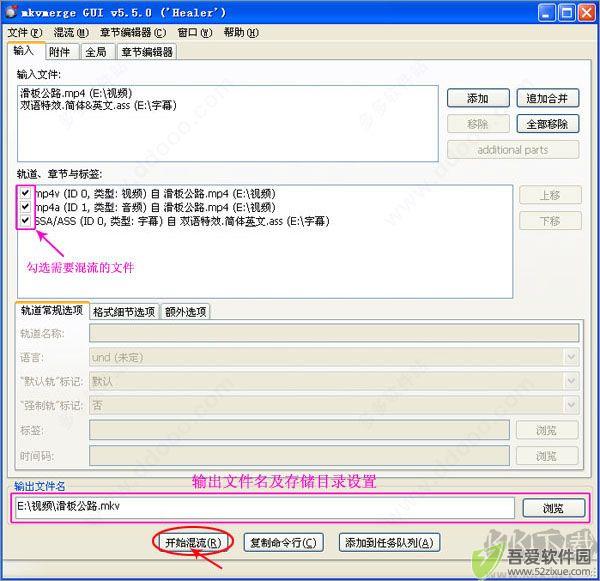Click the 全部移除 button

[548, 124]
